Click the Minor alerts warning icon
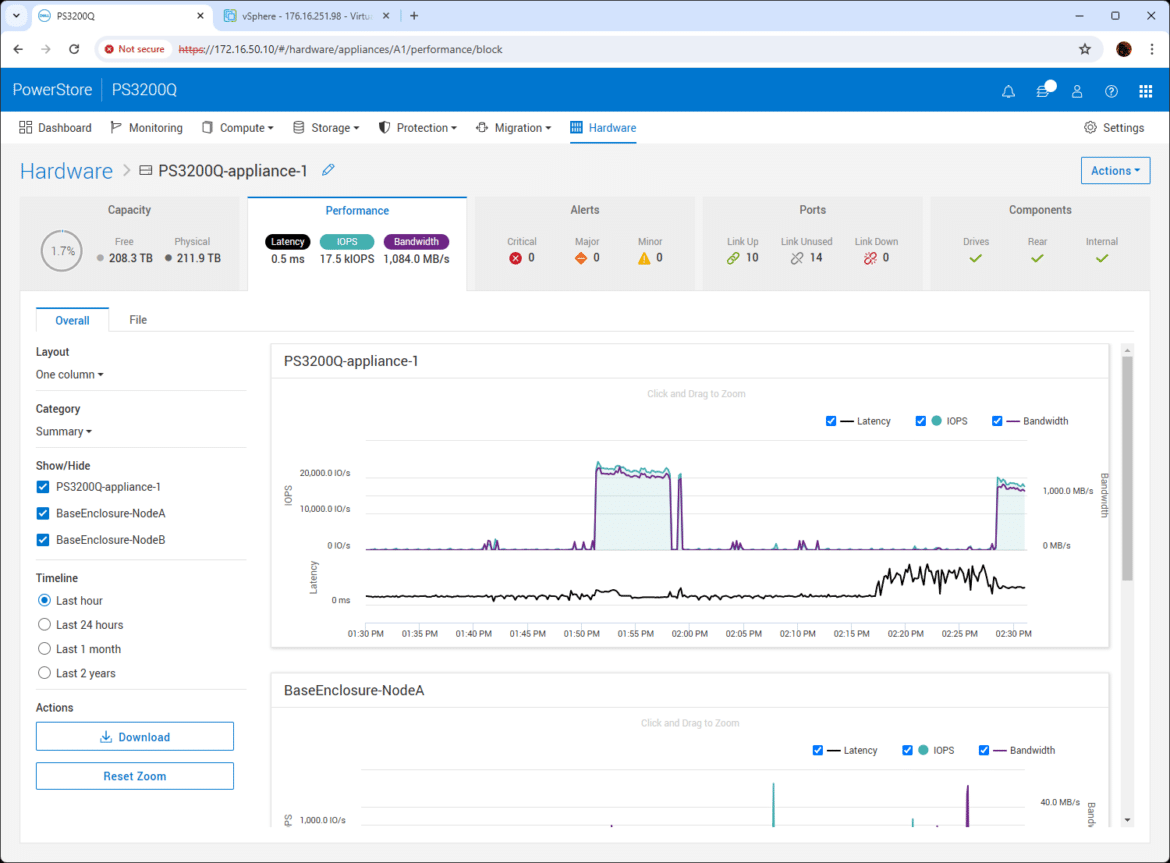Screen dimensions: 1170x863 (644, 258)
